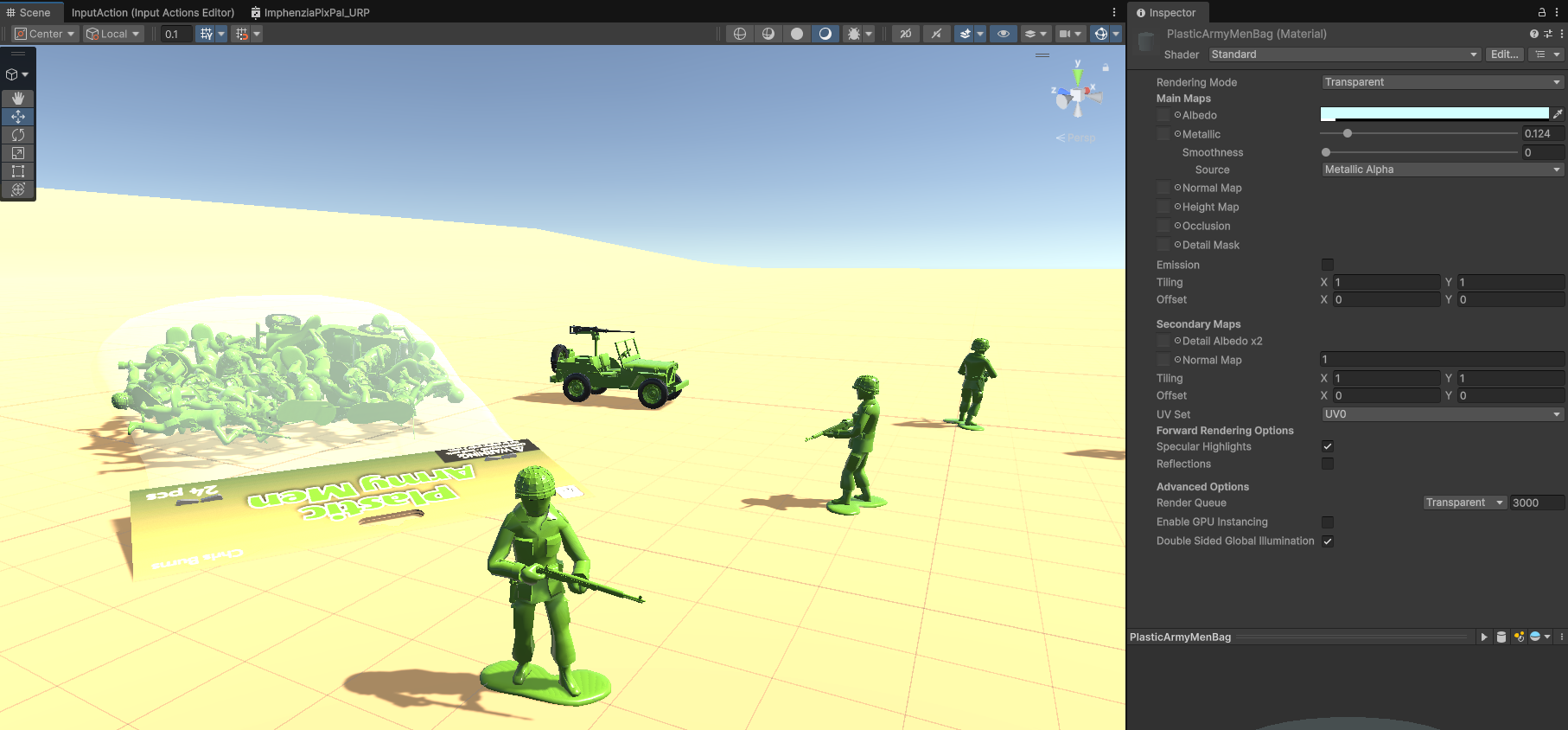
Task: Open shader properties list dropdown
Action: click(x=1547, y=54)
